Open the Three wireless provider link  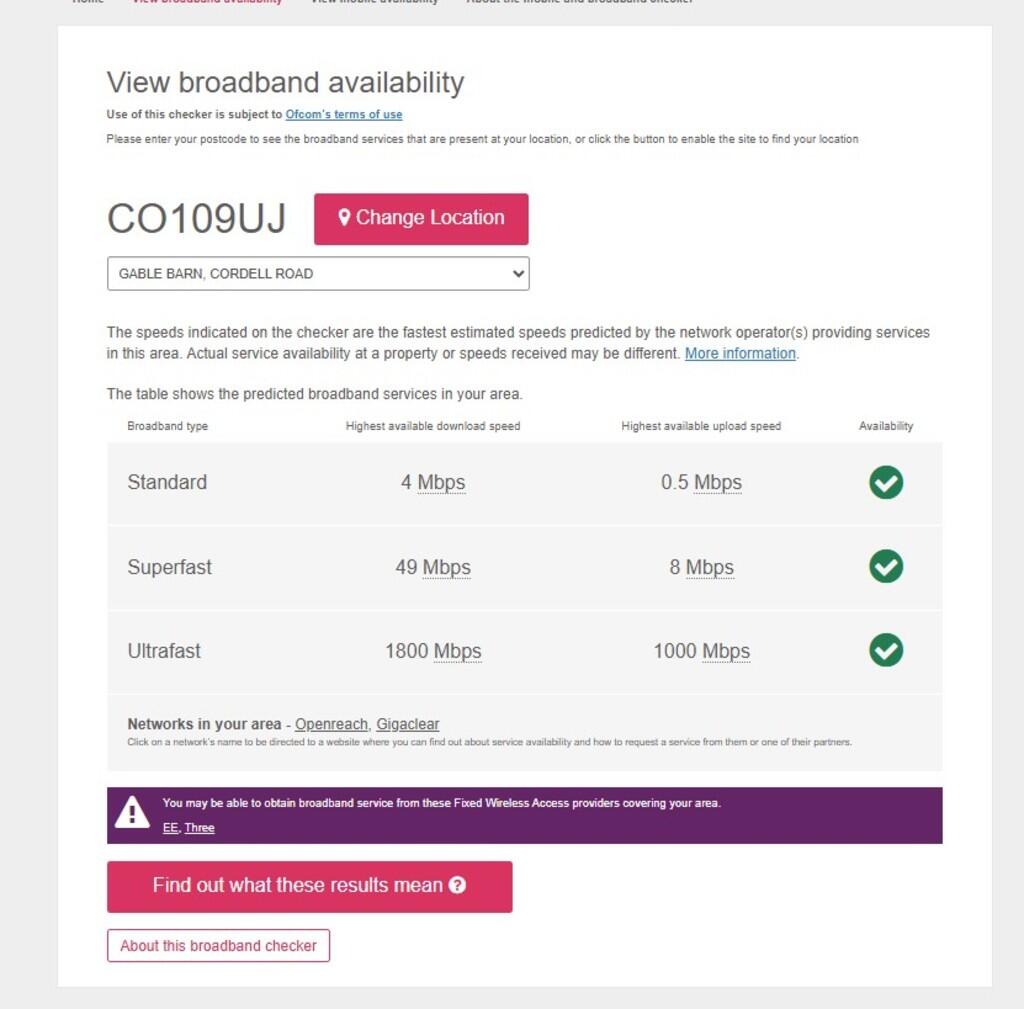[x=199, y=828]
